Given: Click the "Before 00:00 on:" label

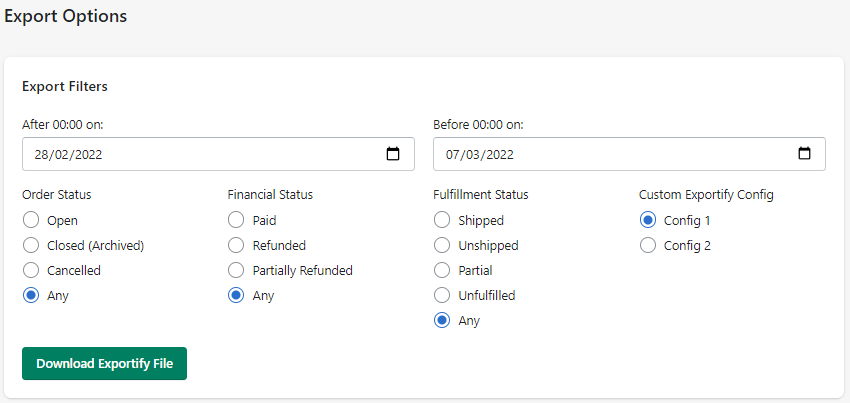Looking at the screenshot, I should point(479,125).
